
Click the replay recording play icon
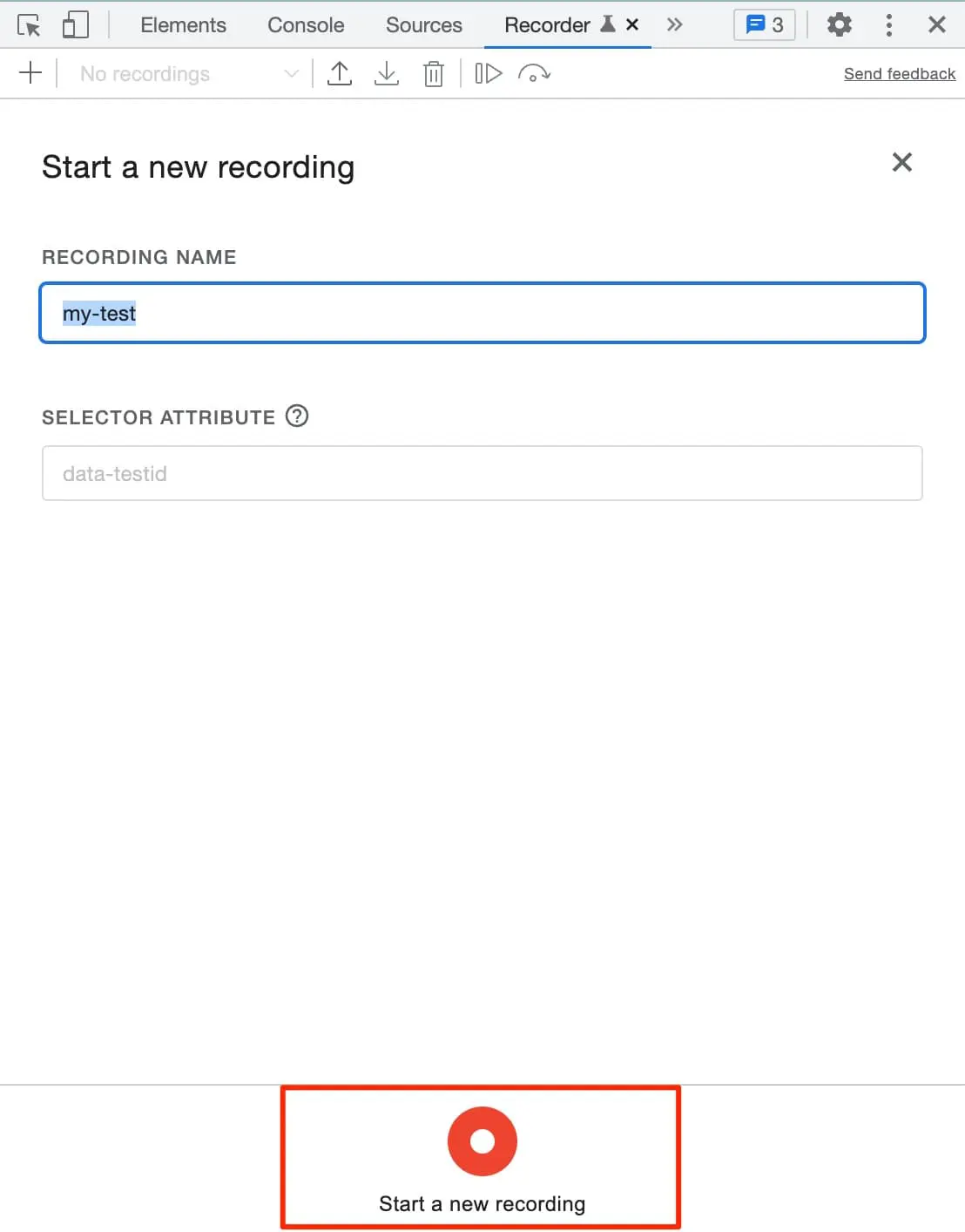click(x=489, y=74)
